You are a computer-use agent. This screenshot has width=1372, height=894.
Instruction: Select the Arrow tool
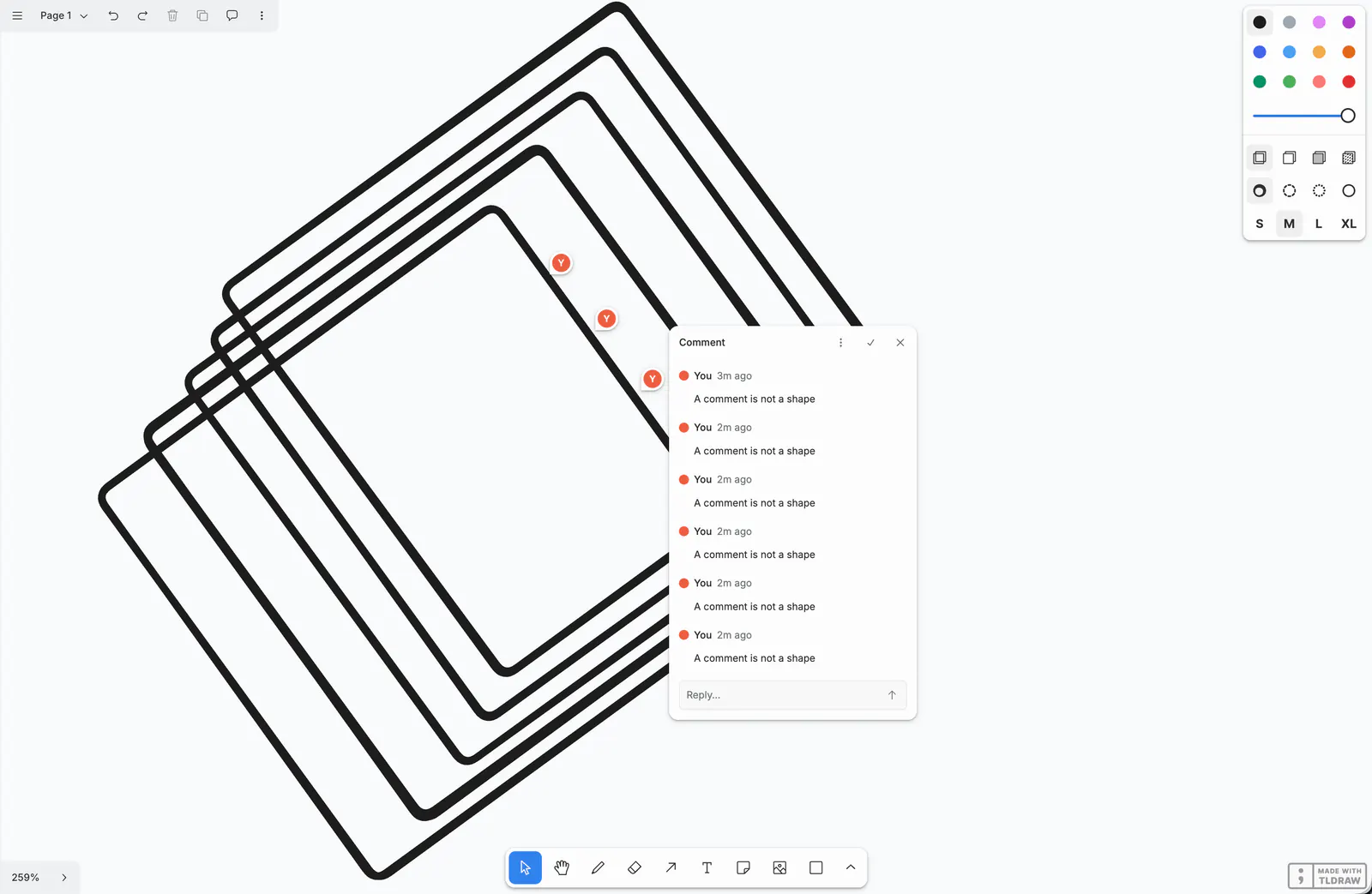671,867
